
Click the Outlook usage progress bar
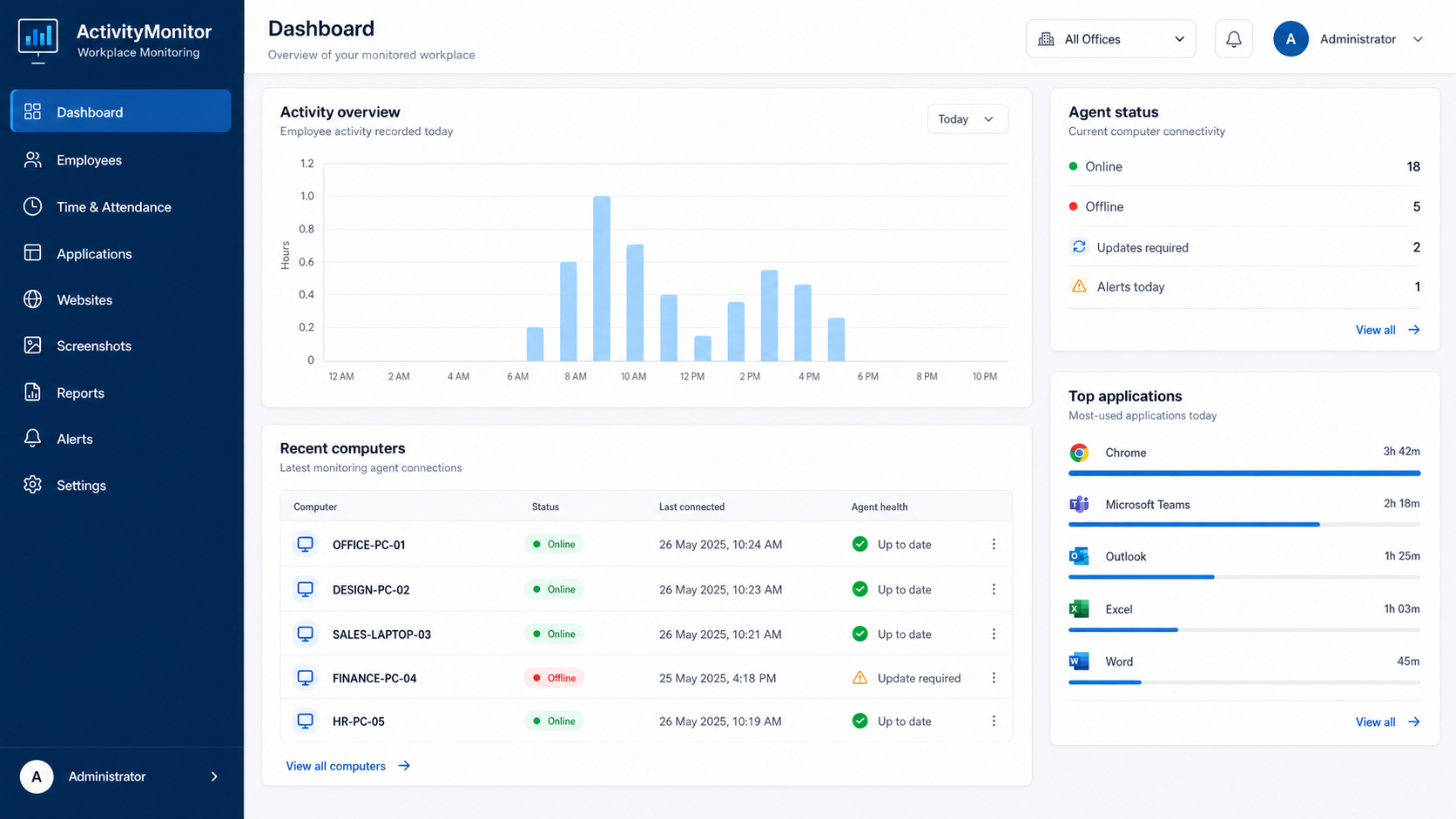click(x=1244, y=577)
